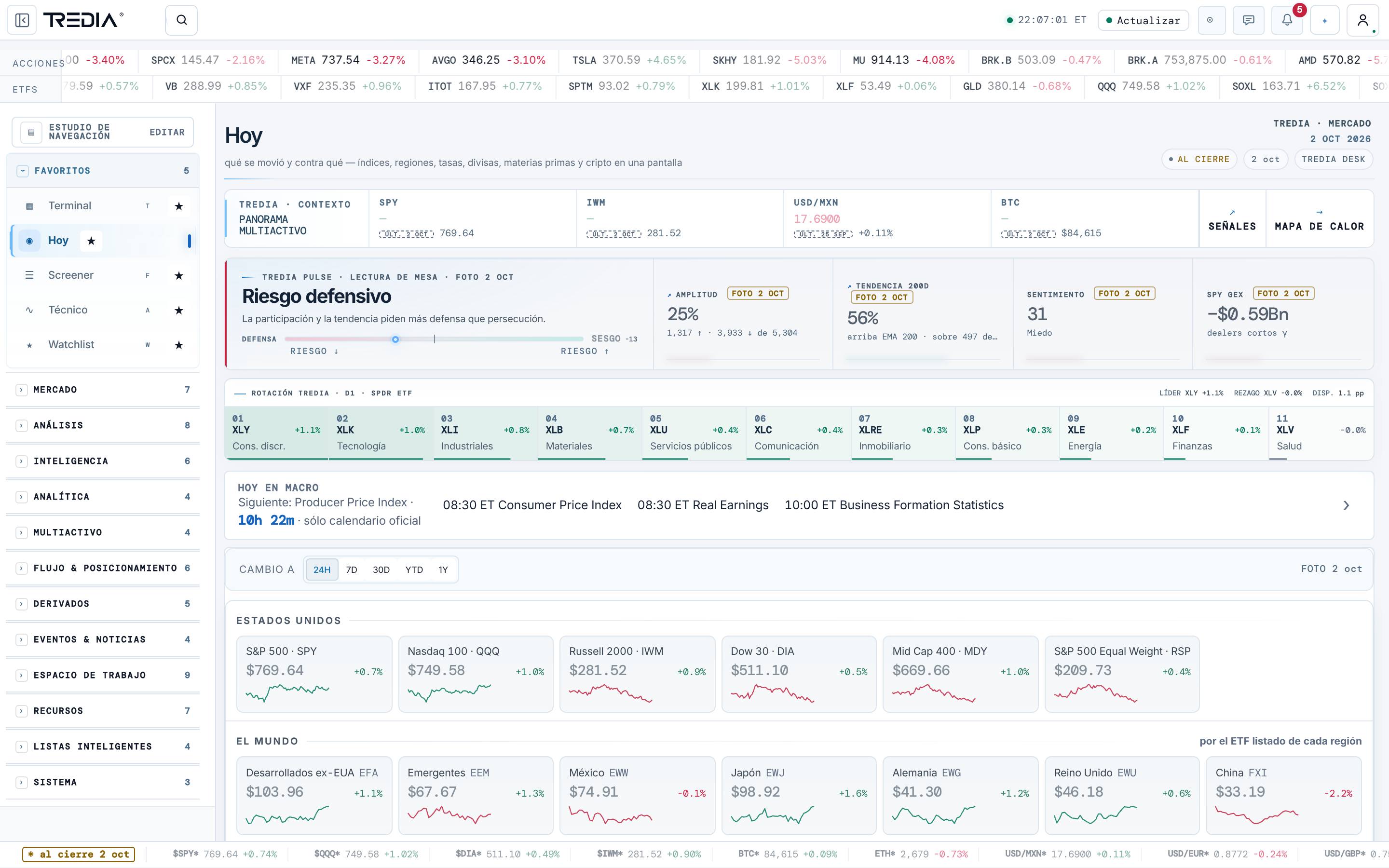The width and height of the screenshot is (1389, 868).
Task: Open the China FXI card
Action: pyautogui.click(x=1284, y=795)
